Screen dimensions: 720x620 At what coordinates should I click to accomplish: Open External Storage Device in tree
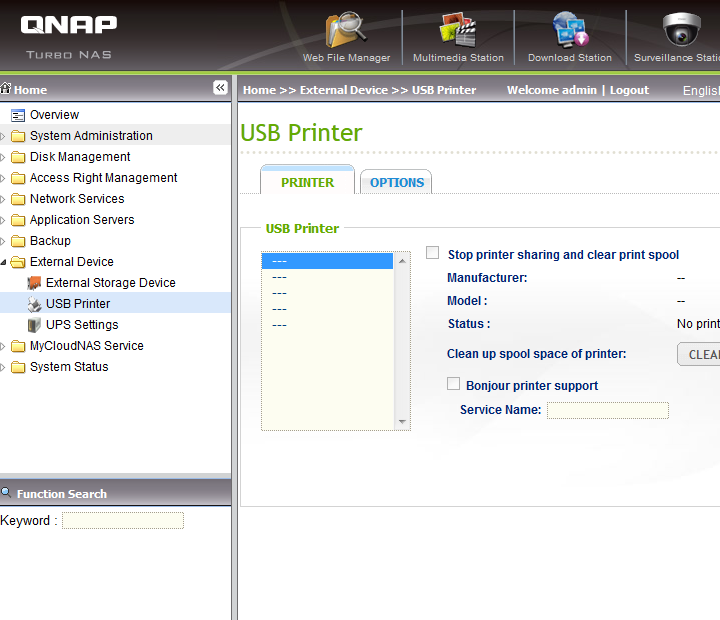point(110,283)
